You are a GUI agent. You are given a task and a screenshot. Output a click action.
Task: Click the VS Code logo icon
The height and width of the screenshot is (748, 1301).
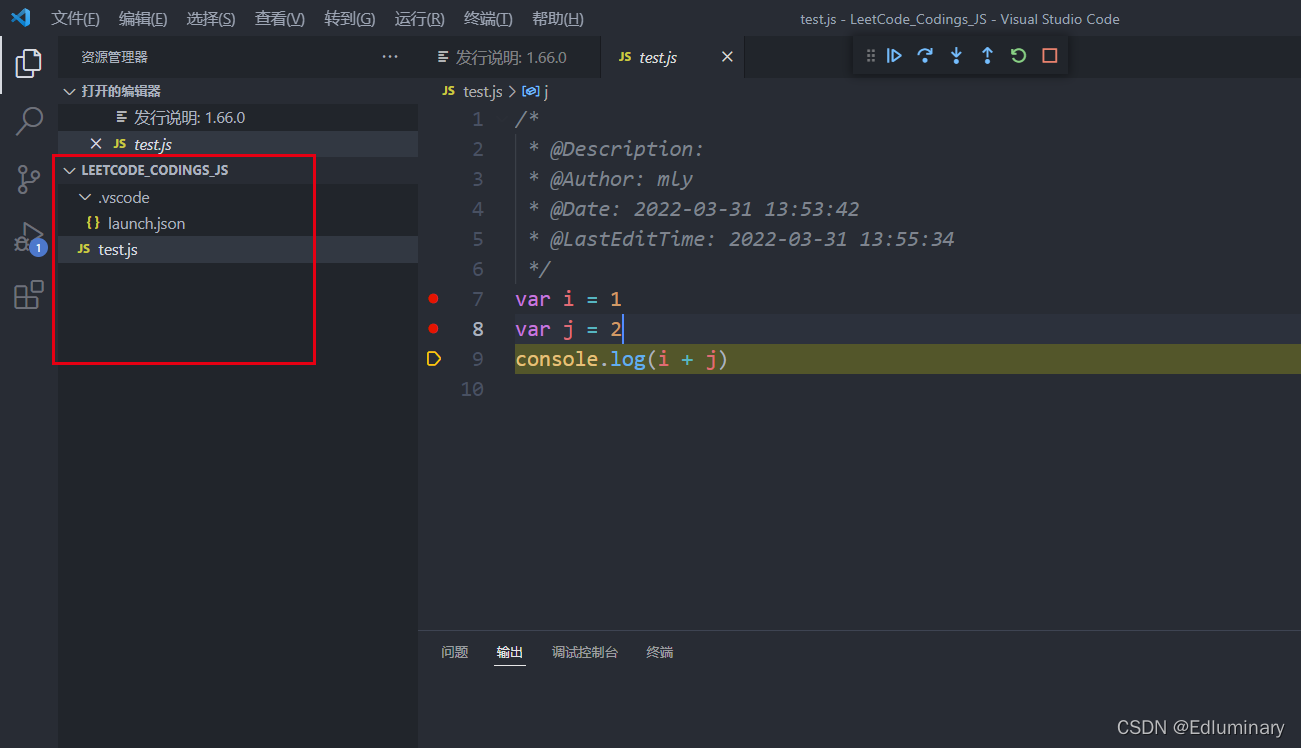point(20,18)
